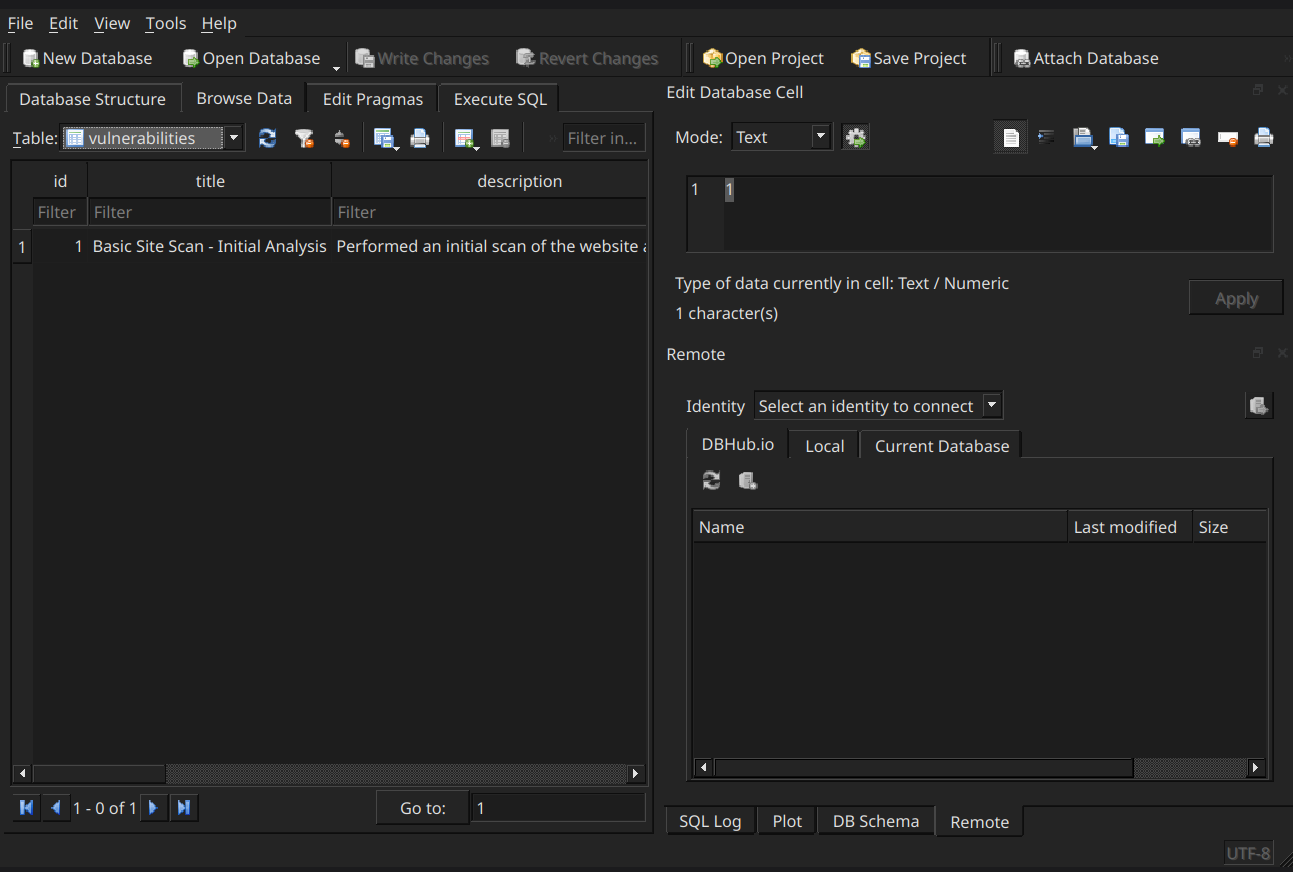Click the database icon next to remote refresh
The height and width of the screenshot is (872, 1293).
click(748, 481)
